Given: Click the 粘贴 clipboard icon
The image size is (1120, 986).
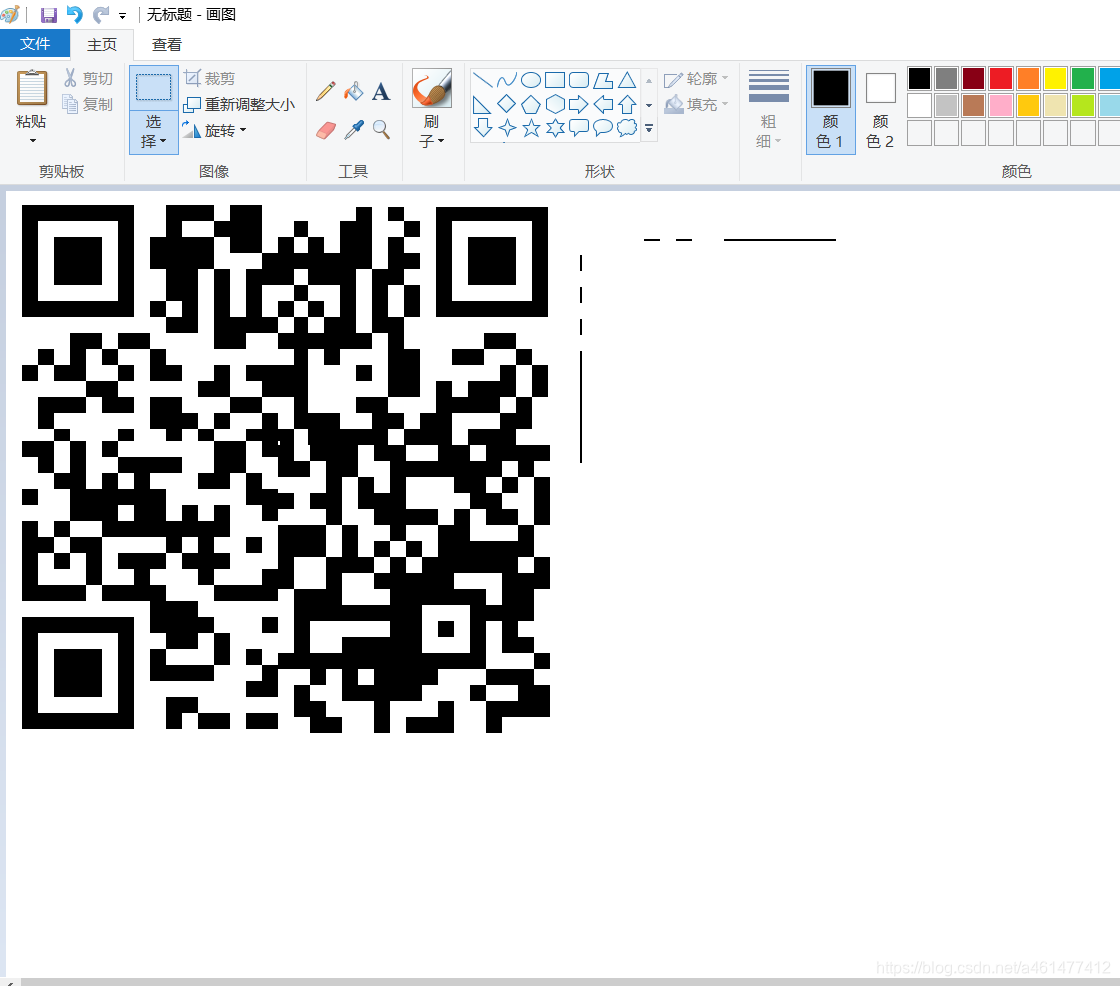Looking at the screenshot, I should coord(31,89).
